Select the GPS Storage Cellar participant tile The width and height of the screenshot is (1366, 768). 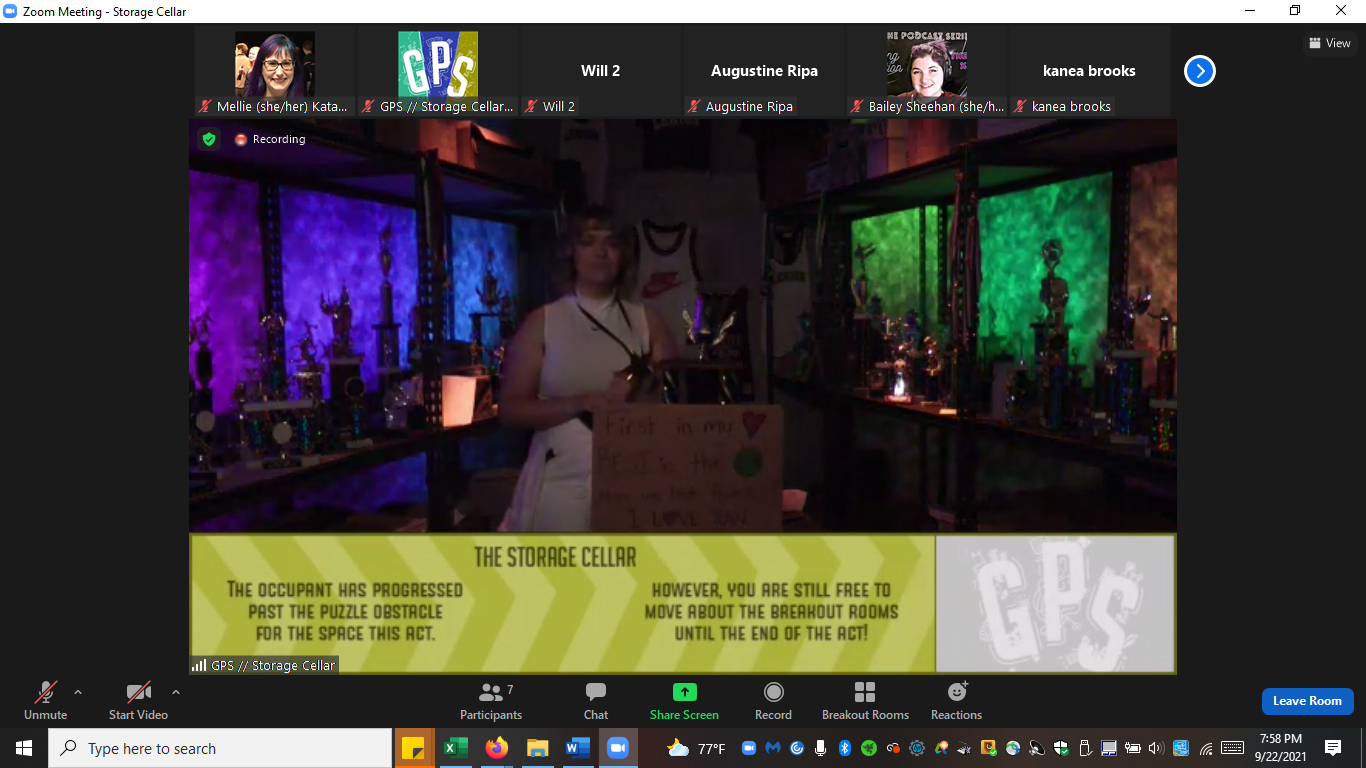tap(437, 65)
